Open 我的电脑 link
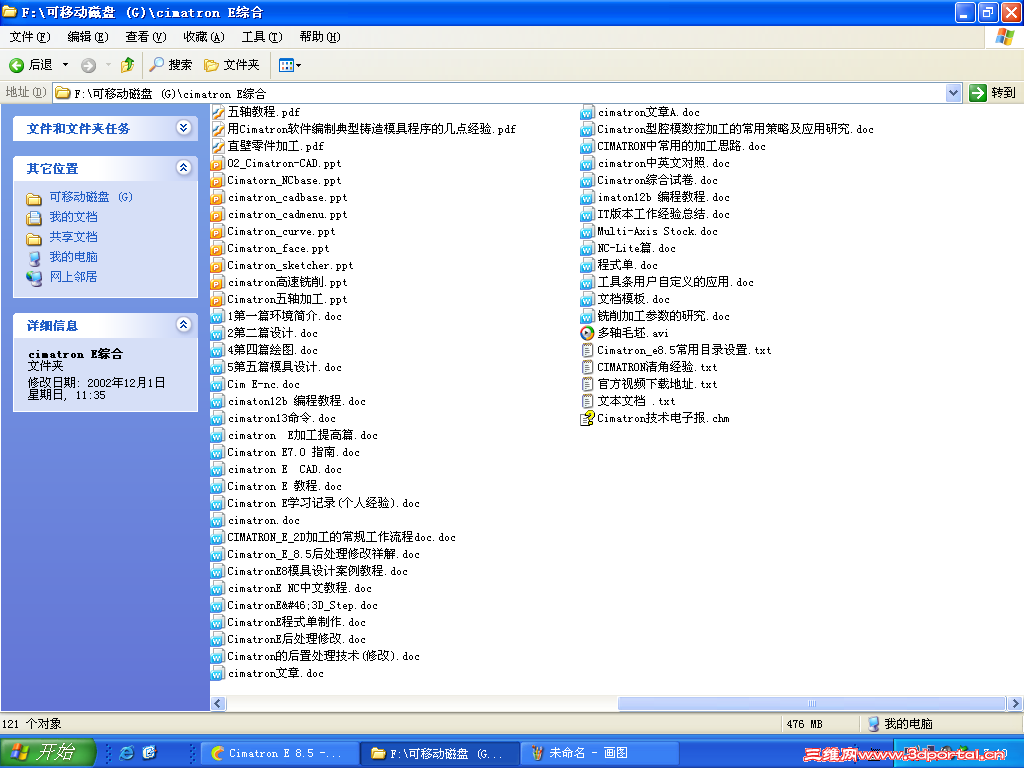Image resolution: width=1024 pixels, height=768 pixels. (x=73, y=257)
